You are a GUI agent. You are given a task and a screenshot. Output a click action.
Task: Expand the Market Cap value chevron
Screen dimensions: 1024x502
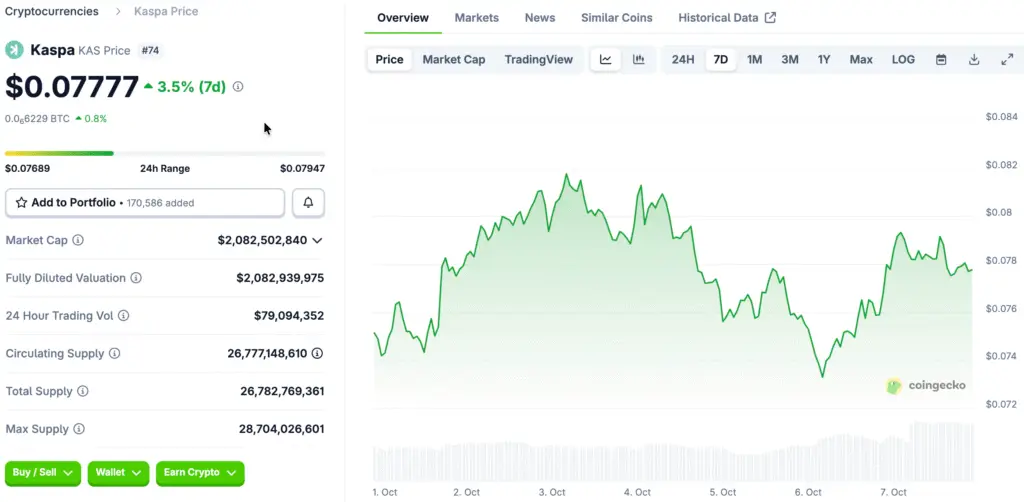pos(317,240)
